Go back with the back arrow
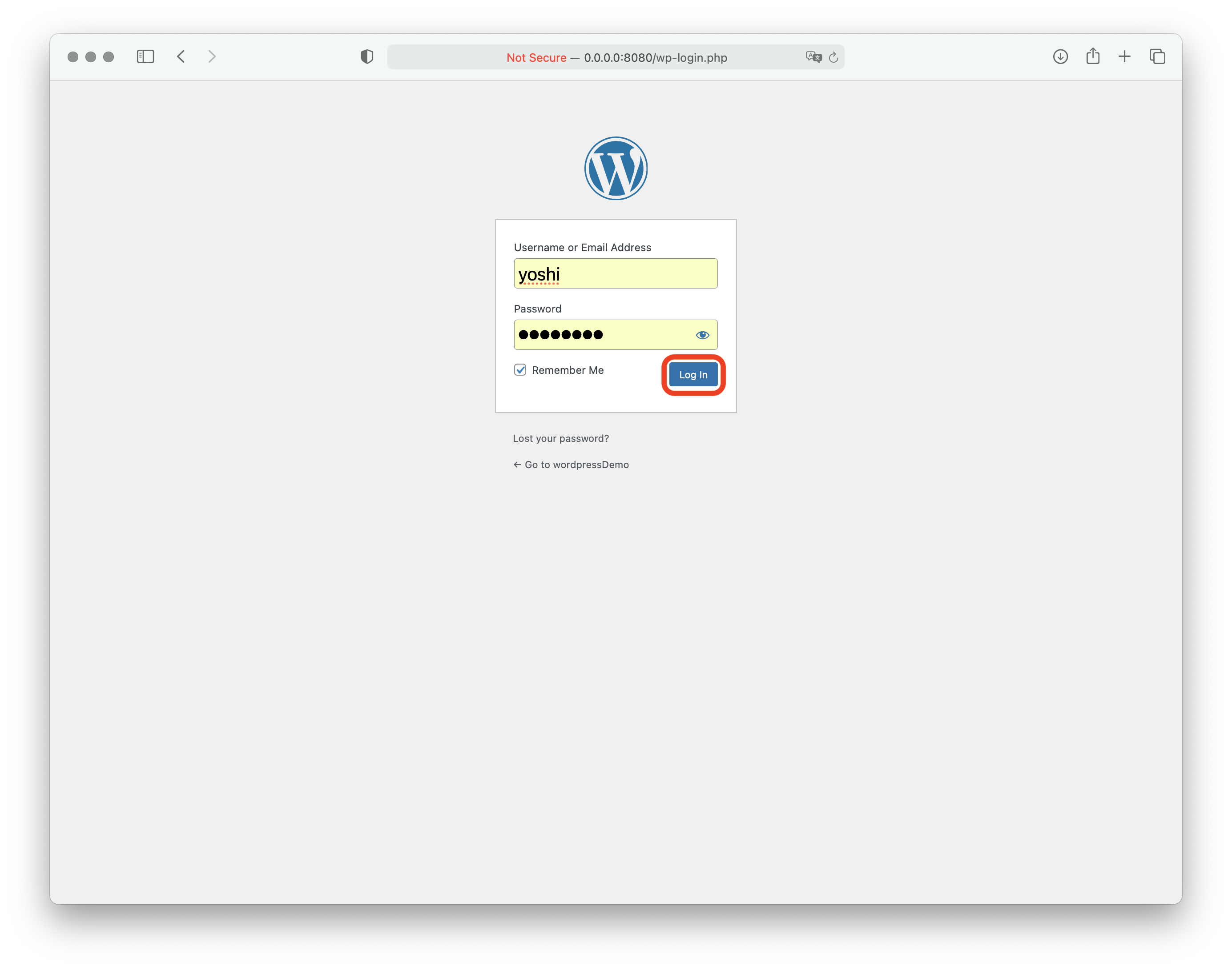The image size is (1232, 970). click(x=181, y=57)
